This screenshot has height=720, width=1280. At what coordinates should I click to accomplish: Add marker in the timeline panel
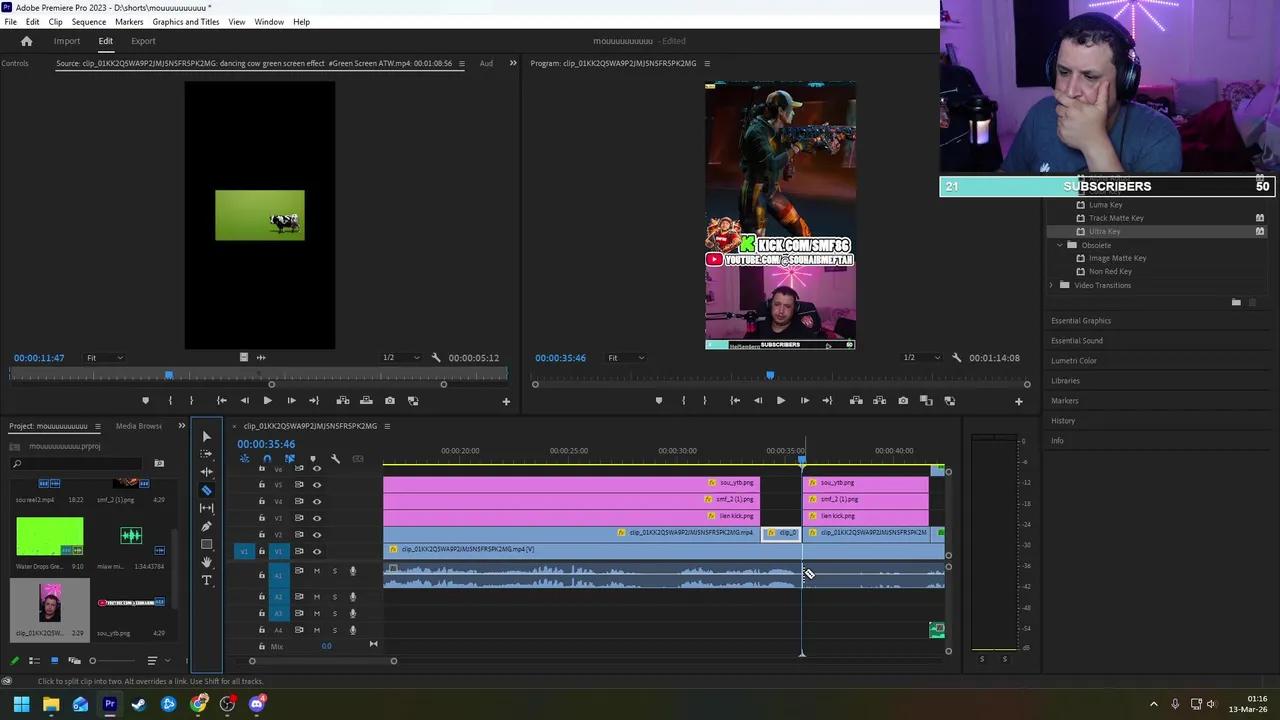312,459
